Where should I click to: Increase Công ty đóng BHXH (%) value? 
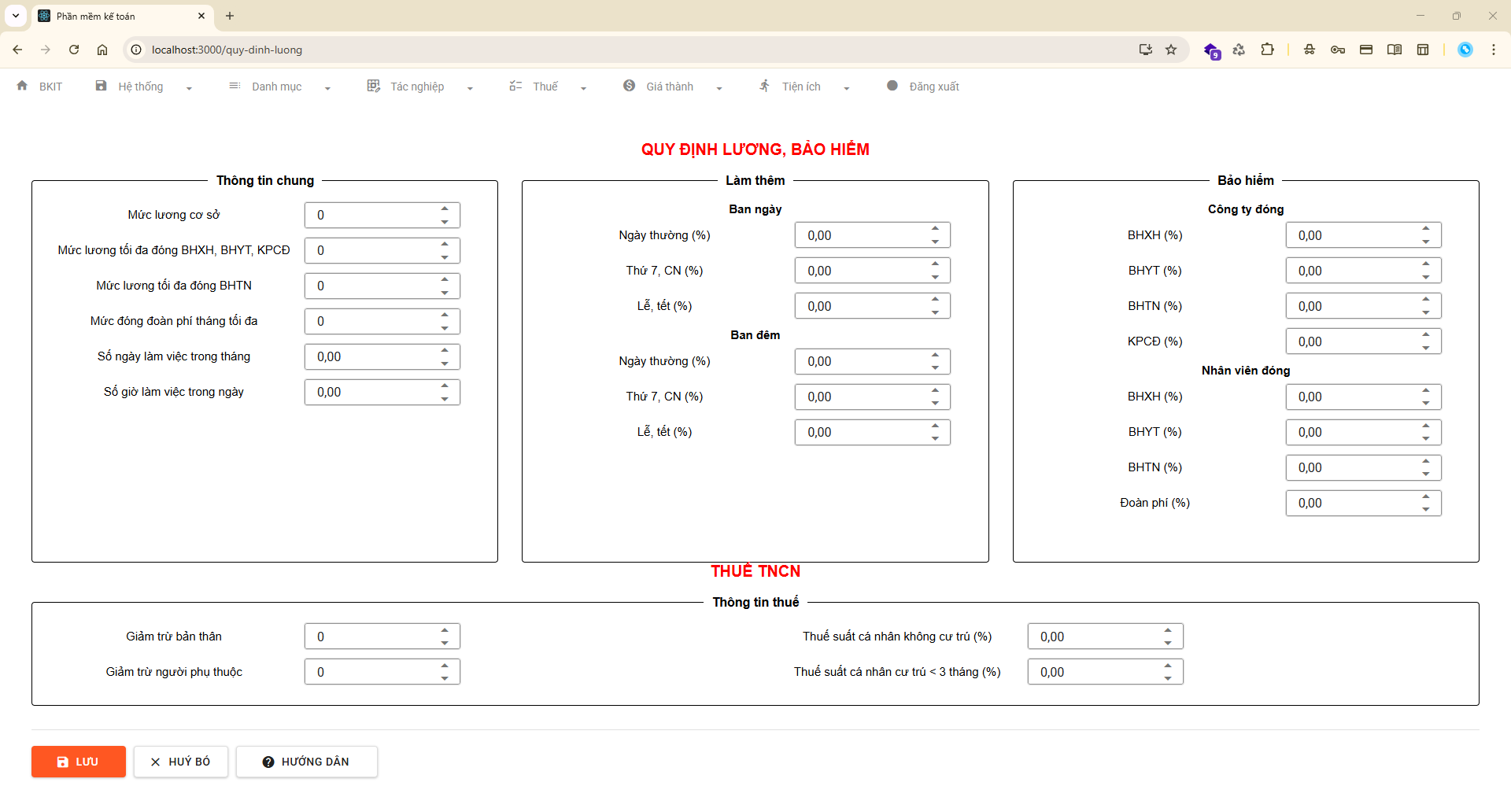click(1426, 229)
